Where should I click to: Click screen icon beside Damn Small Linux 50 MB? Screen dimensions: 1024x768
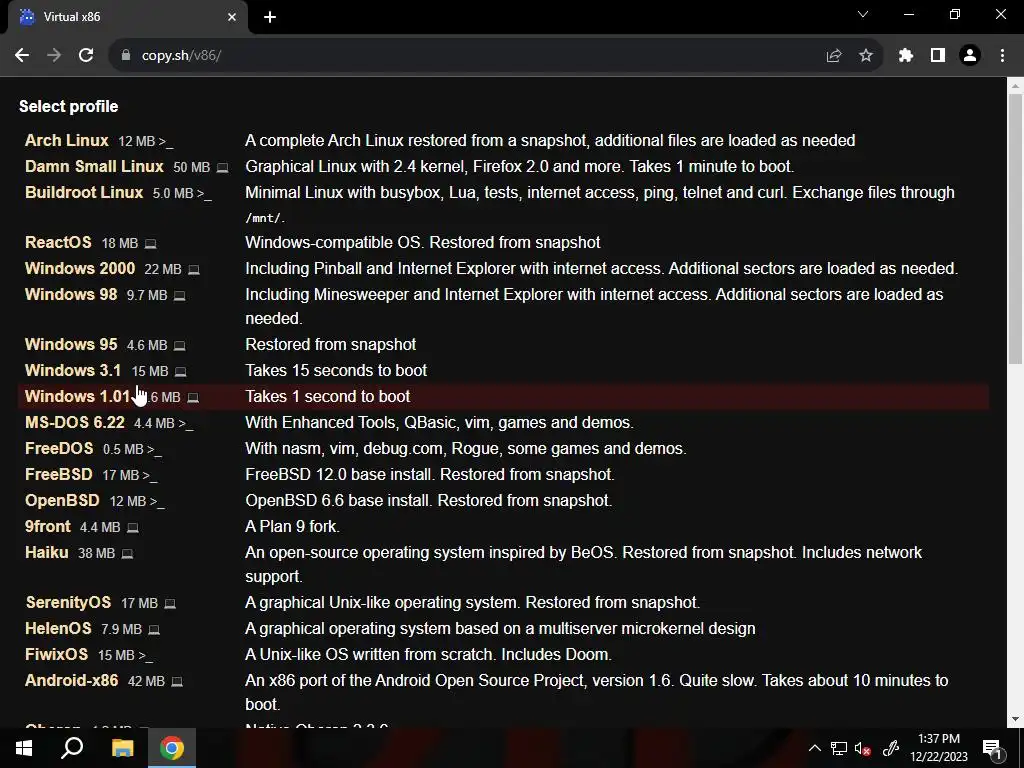[x=222, y=168]
